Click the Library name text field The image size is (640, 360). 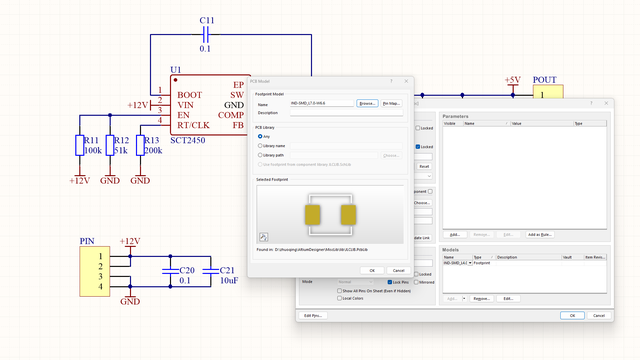click(x=346, y=146)
